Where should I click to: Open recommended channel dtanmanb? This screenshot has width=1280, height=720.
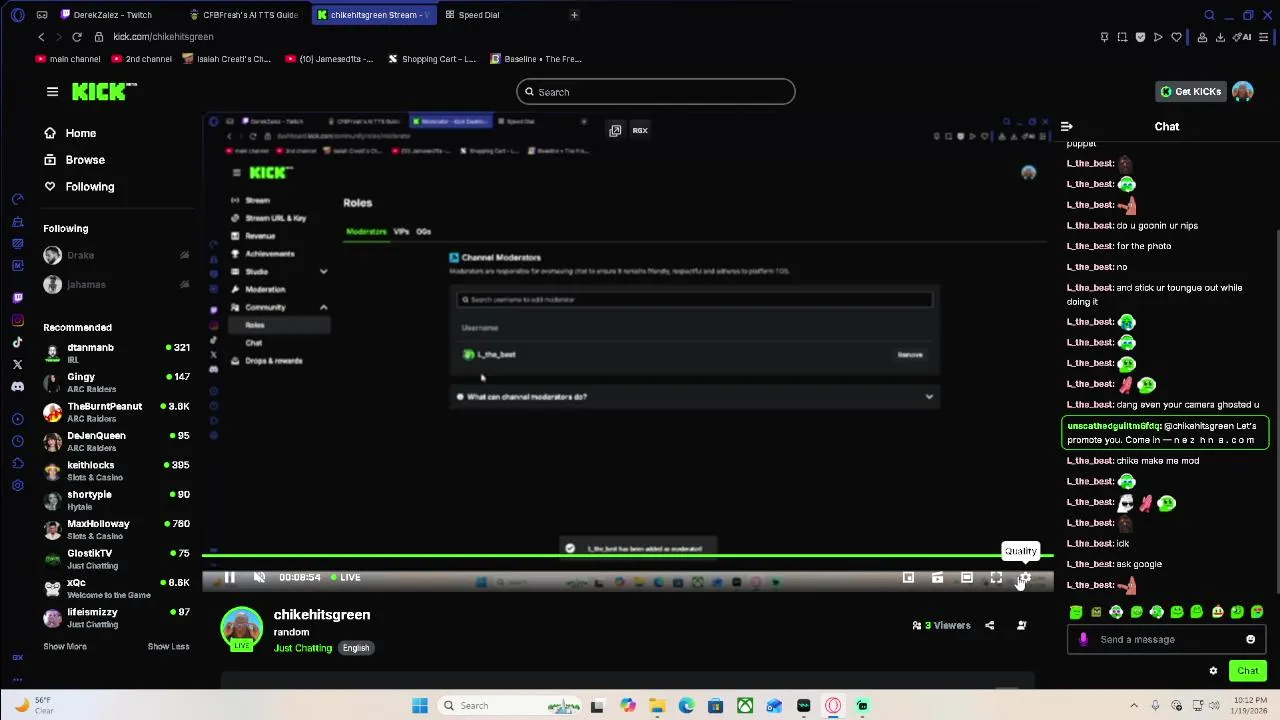[x=116, y=353]
